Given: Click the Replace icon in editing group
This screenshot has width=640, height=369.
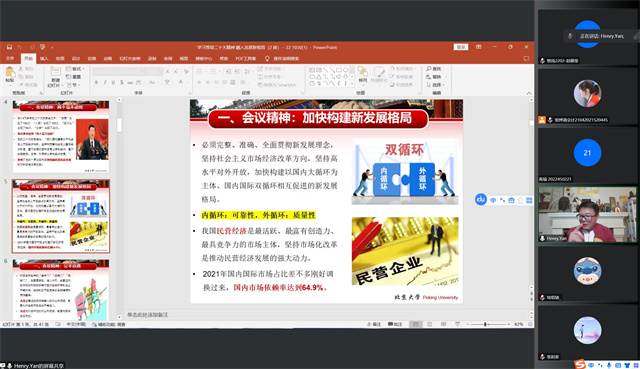Looking at the screenshot, I should tap(429, 77).
